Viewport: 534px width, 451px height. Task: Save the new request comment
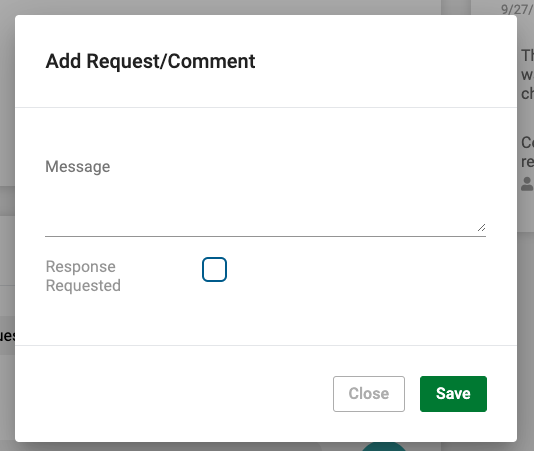pos(453,394)
